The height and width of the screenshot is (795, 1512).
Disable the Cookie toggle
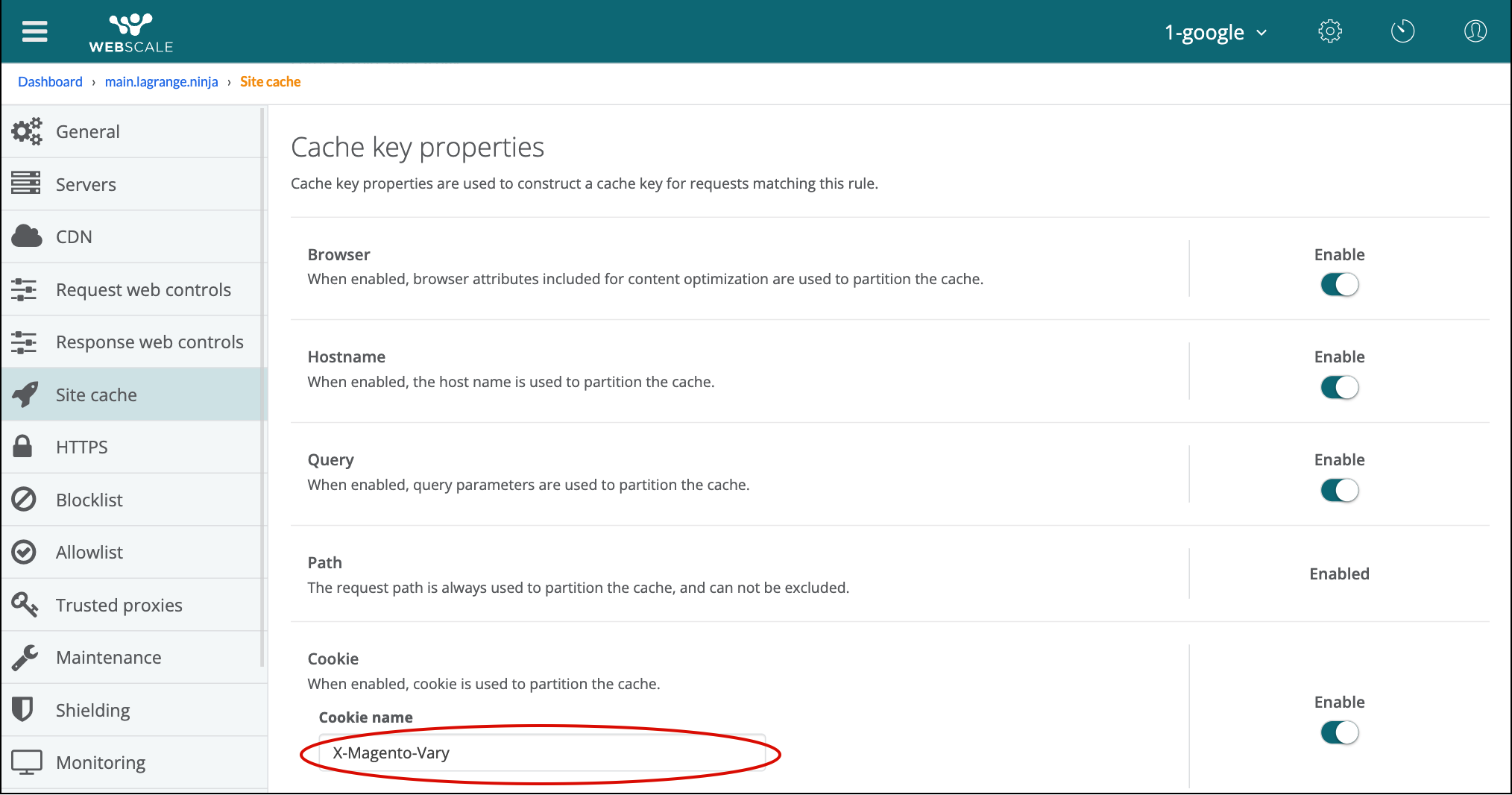point(1339,733)
